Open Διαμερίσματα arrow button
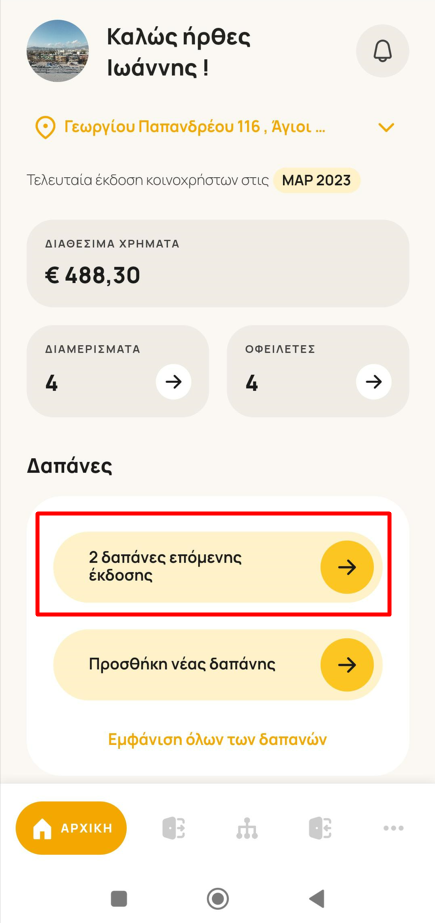Image resolution: width=435 pixels, height=923 pixels. click(x=174, y=382)
